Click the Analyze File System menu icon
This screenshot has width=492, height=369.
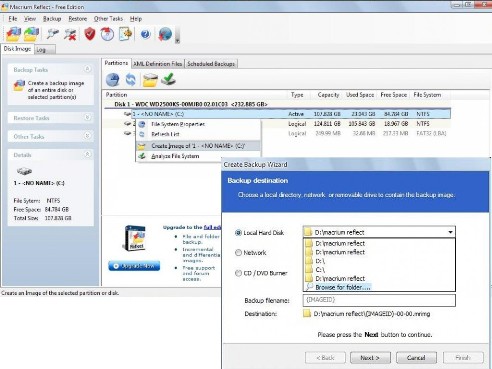142,156
